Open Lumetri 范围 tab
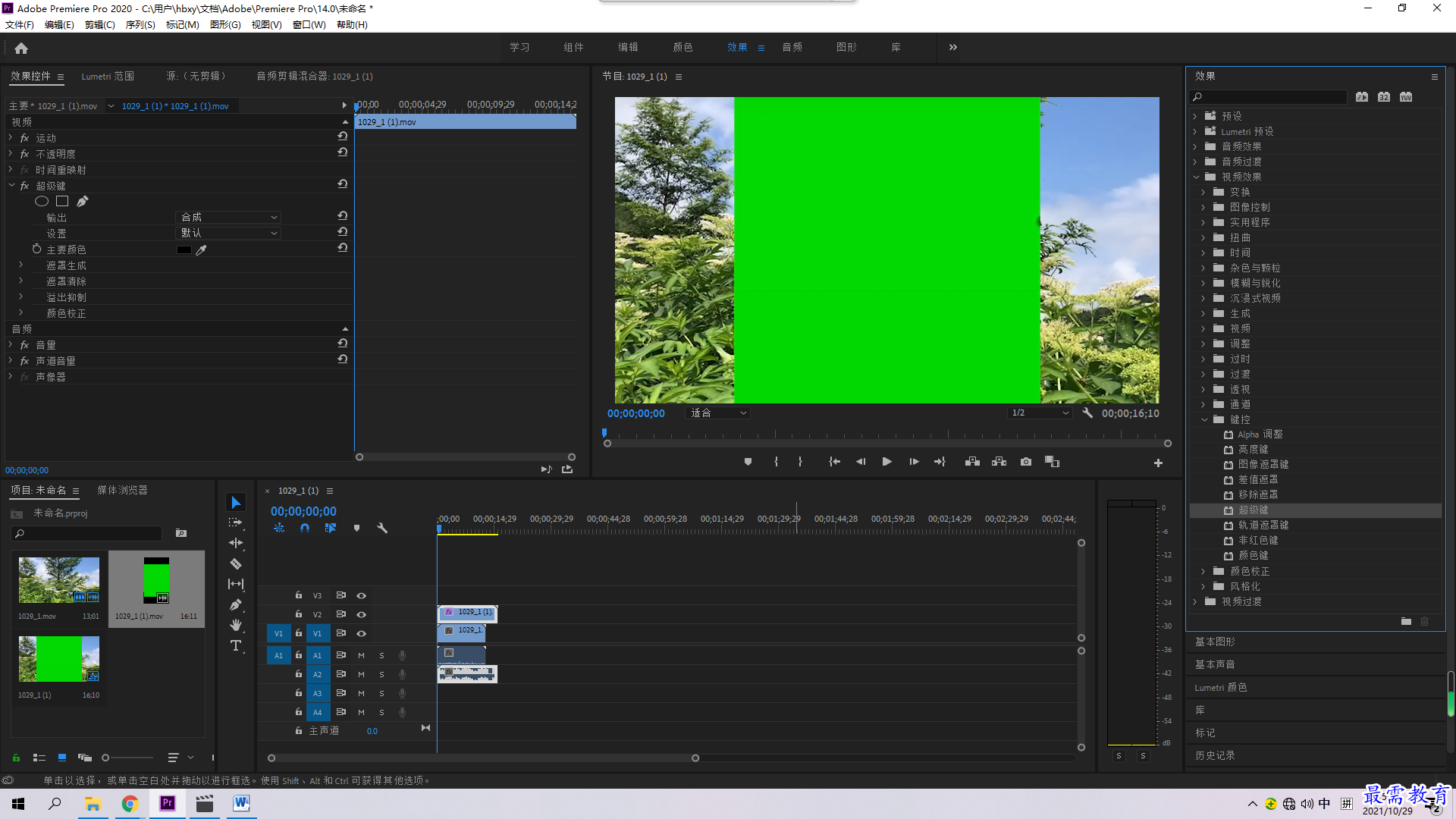The image size is (1456, 819). (x=108, y=76)
